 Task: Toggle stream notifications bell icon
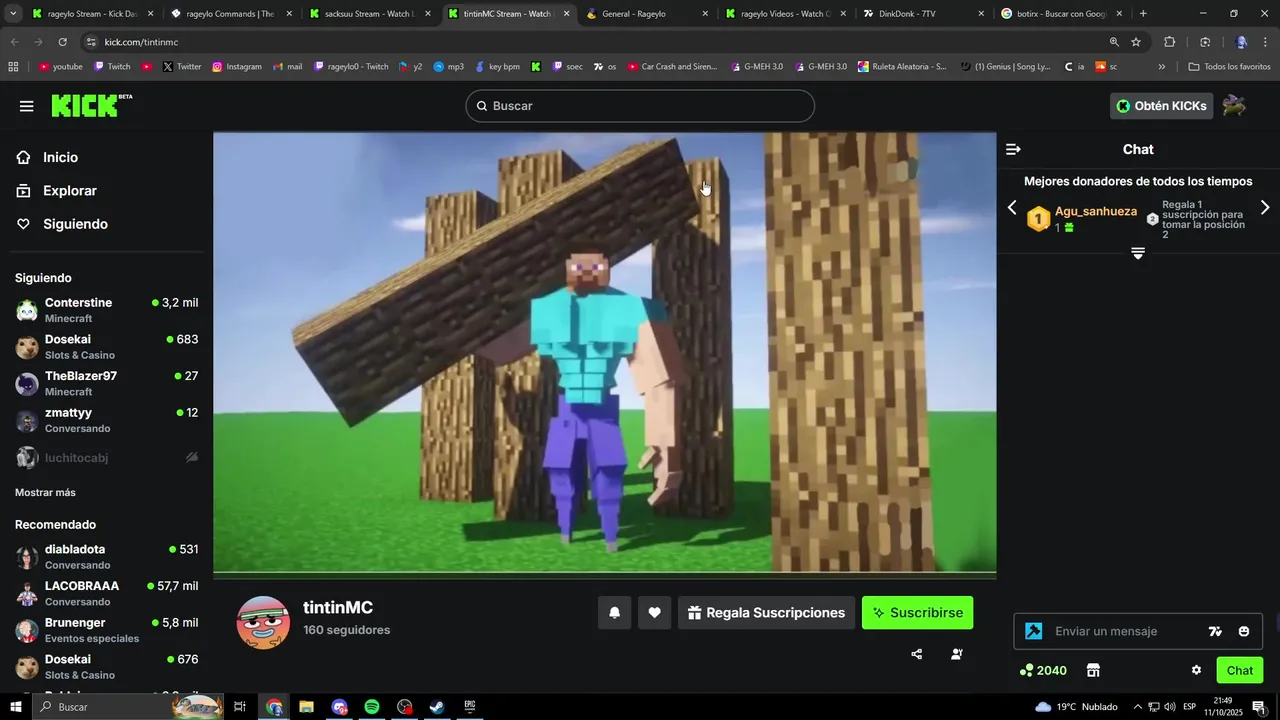click(x=615, y=613)
